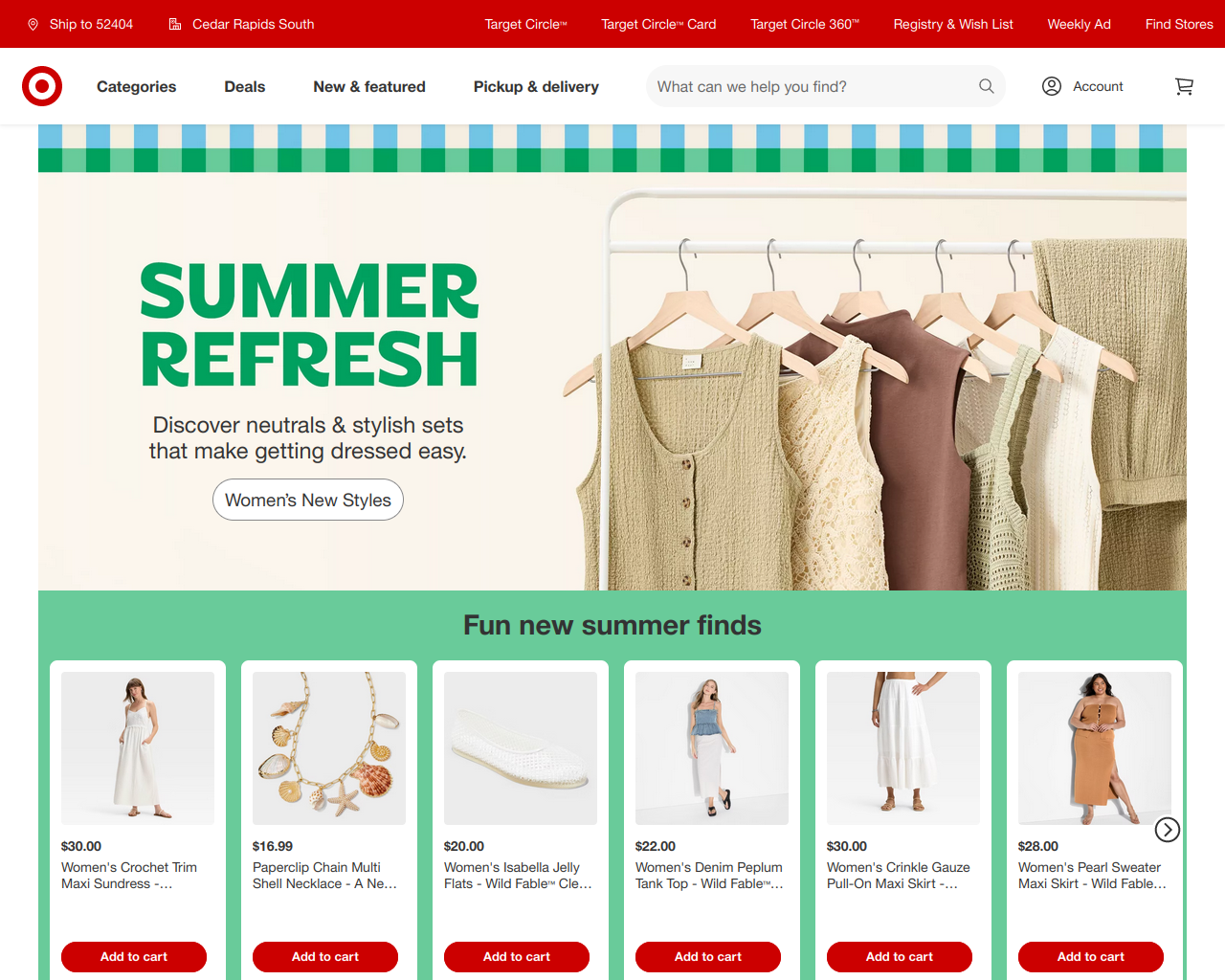Open Pickup & delivery menu
The height and width of the screenshot is (980, 1225).
coord(536,86)
